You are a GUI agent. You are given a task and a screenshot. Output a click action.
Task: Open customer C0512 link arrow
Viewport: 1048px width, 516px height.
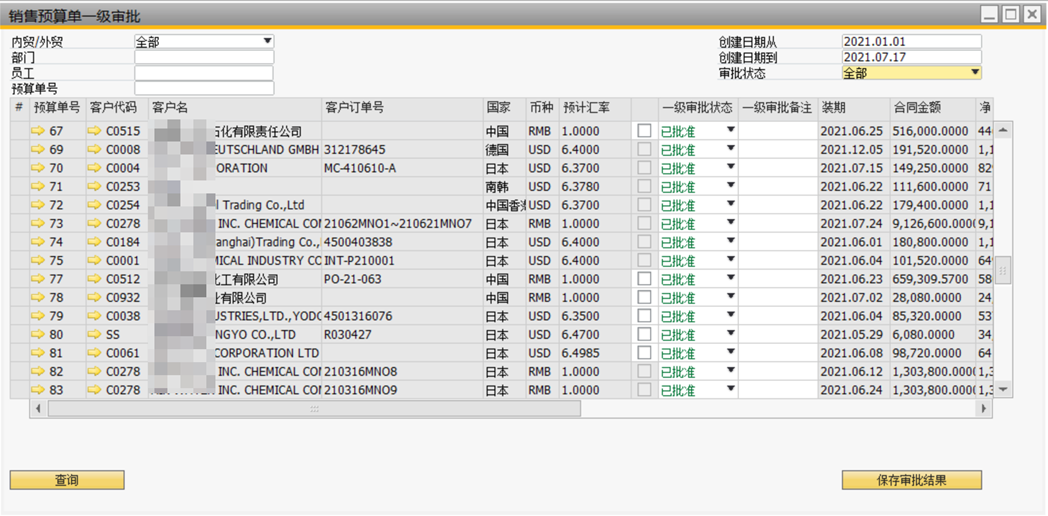(96, 279)
